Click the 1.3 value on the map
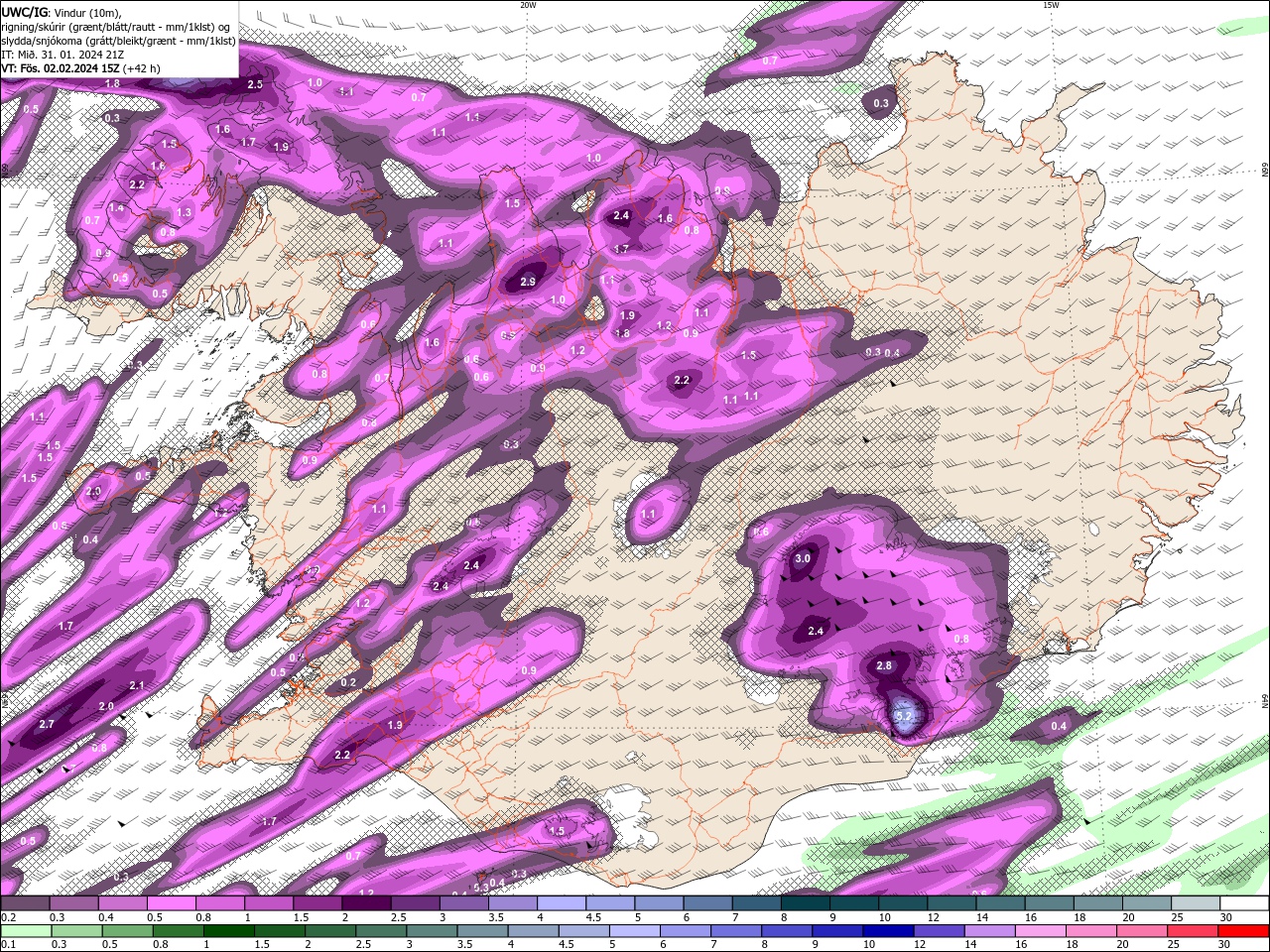 click(184, 212)
